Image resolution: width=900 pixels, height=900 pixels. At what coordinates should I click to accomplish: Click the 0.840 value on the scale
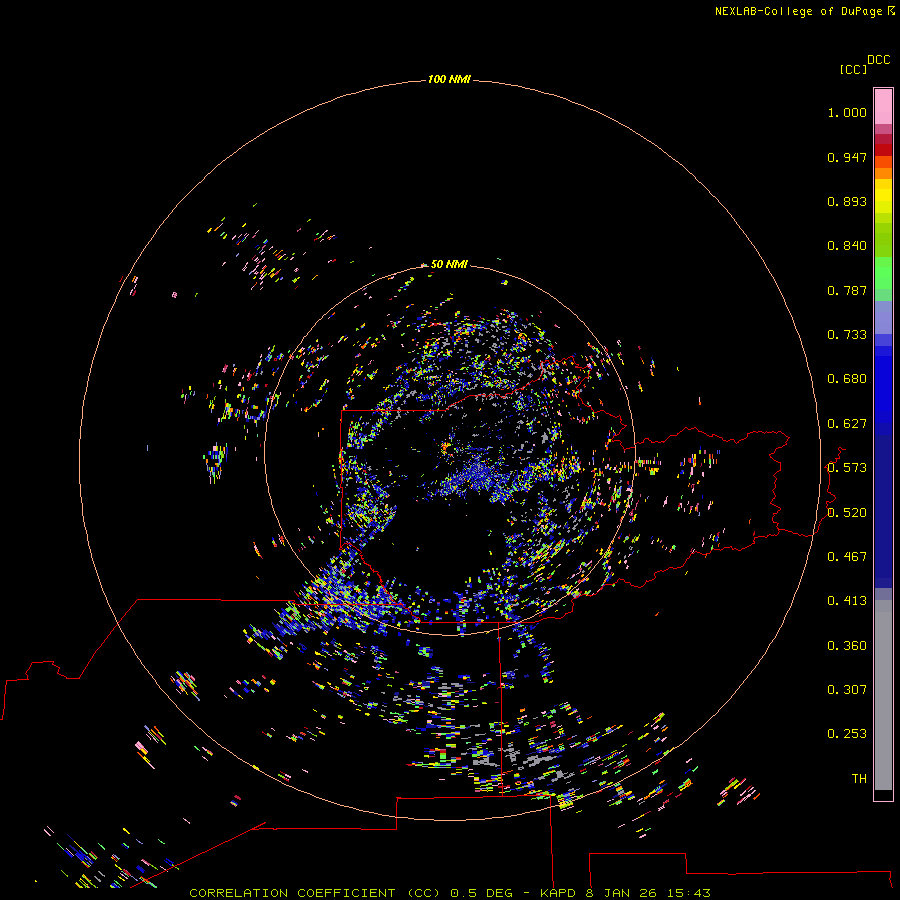[x=847, y=246]
